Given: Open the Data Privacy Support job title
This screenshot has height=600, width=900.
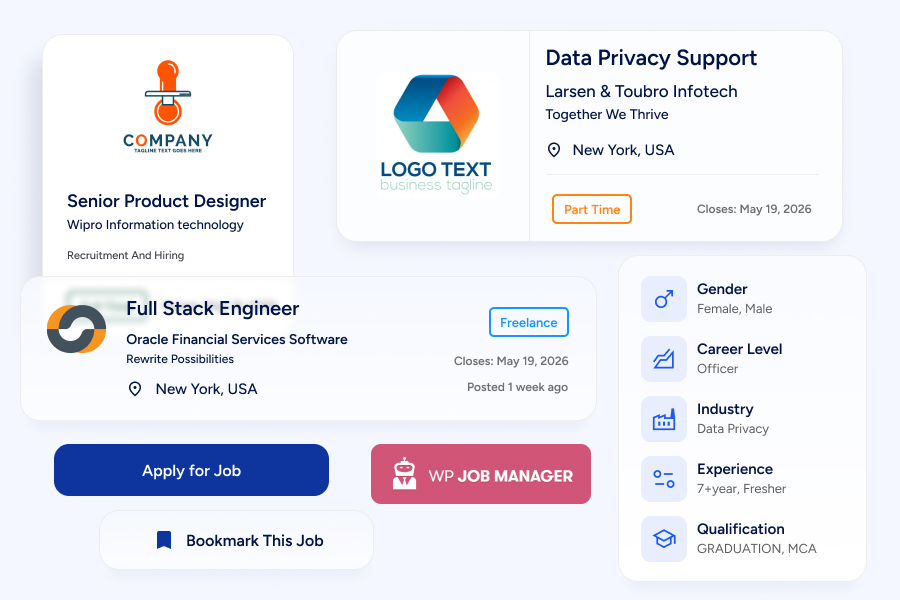Looking at the screenshot, I should pyautogui.click(x=651, y=58).
